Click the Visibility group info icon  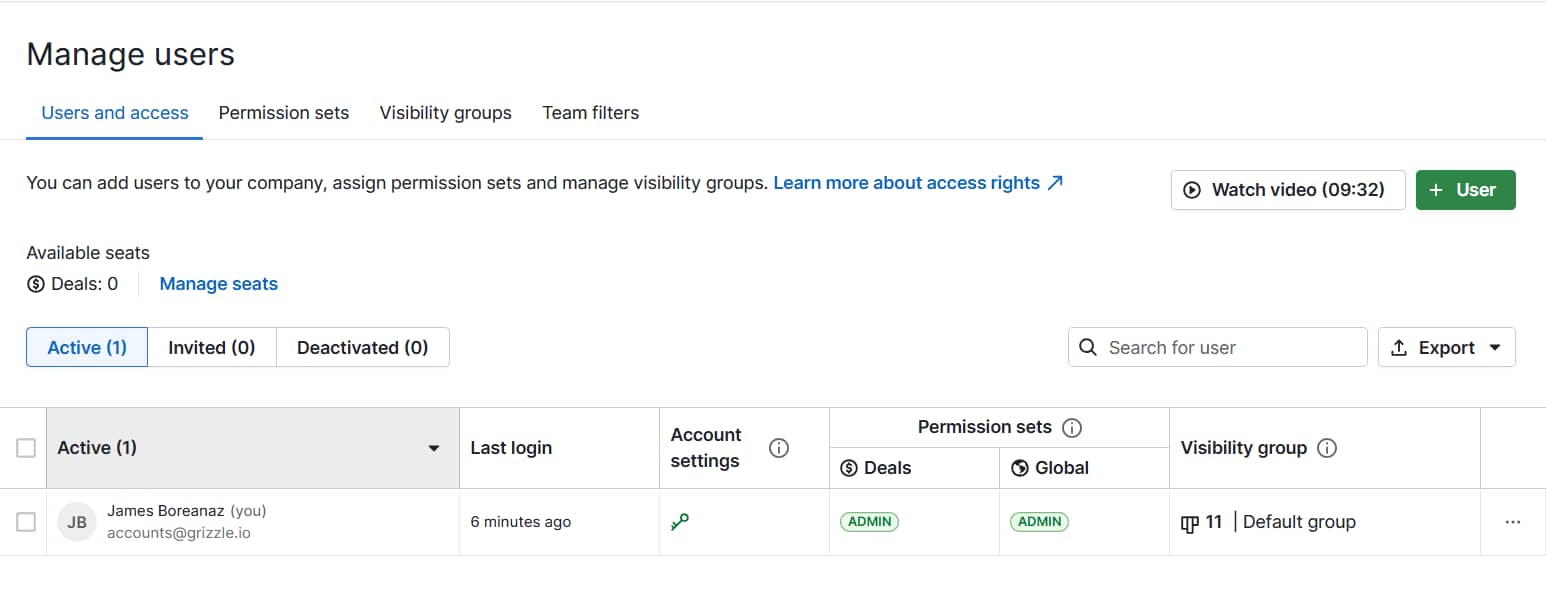1326,448
